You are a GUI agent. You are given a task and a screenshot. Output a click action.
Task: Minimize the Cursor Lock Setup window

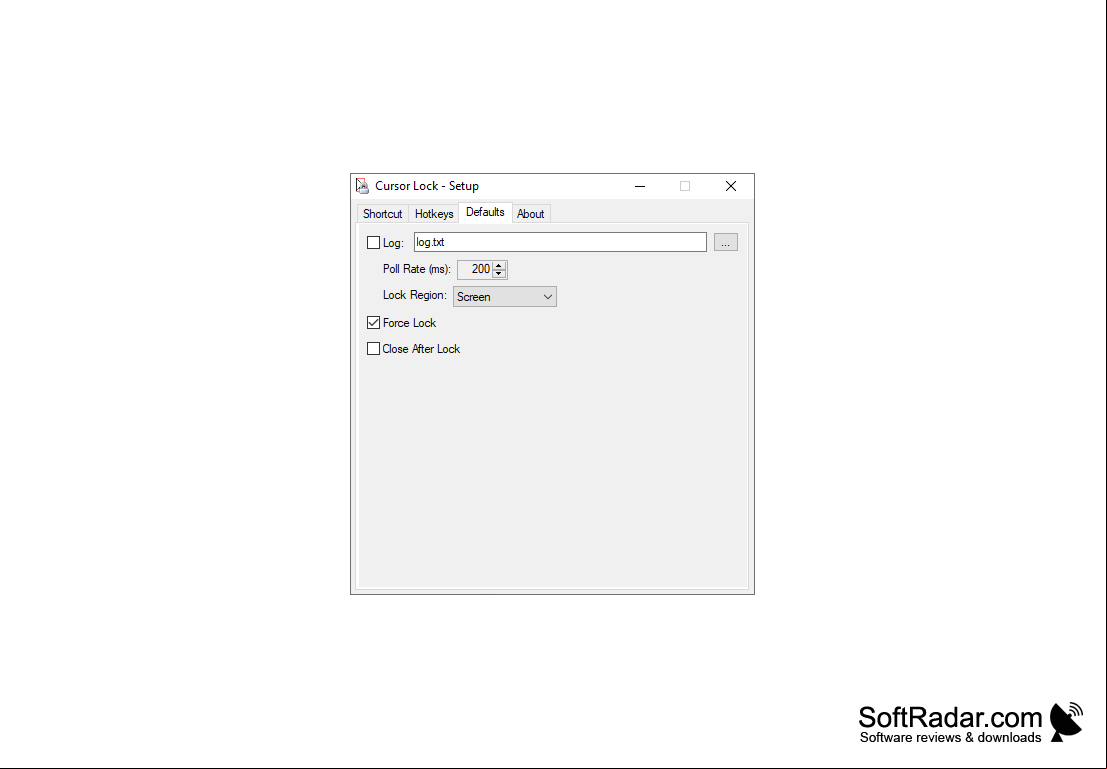[640, 186]
